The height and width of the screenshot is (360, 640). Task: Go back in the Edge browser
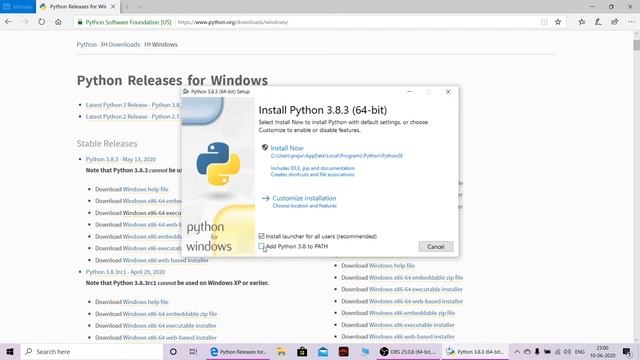tap(8, 22)
